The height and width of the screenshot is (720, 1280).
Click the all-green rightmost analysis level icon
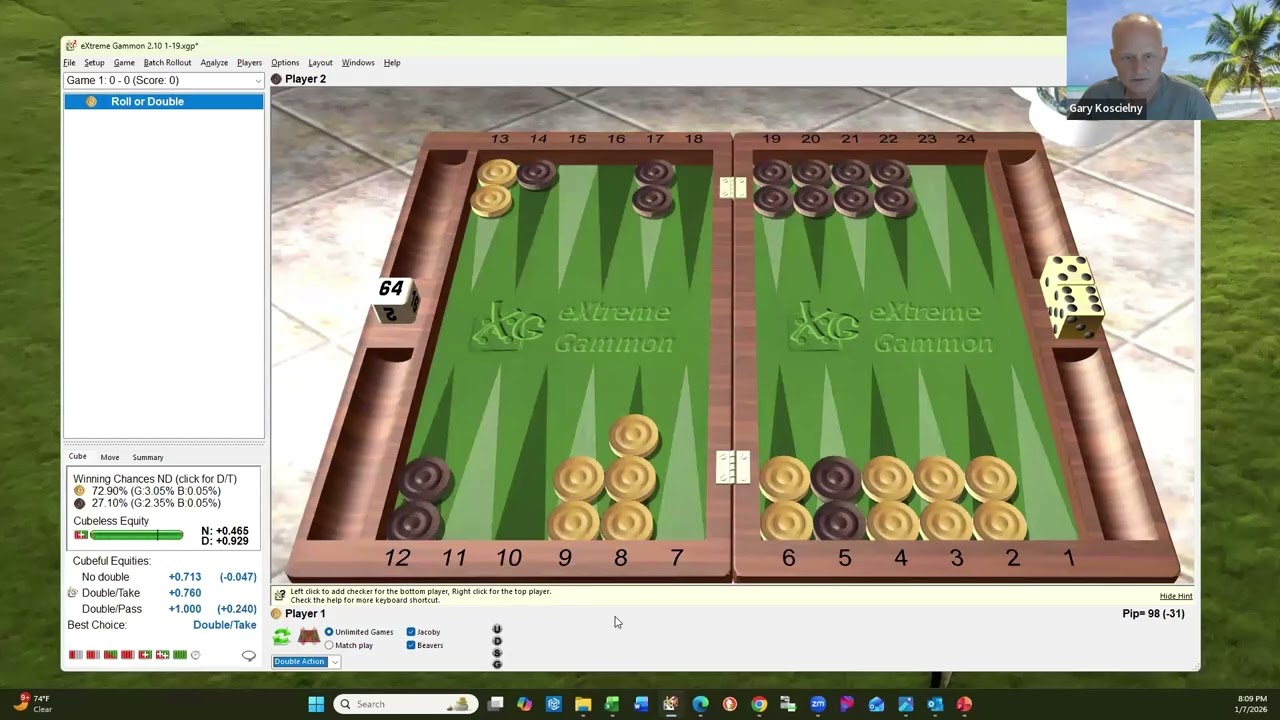pos(180,655)
